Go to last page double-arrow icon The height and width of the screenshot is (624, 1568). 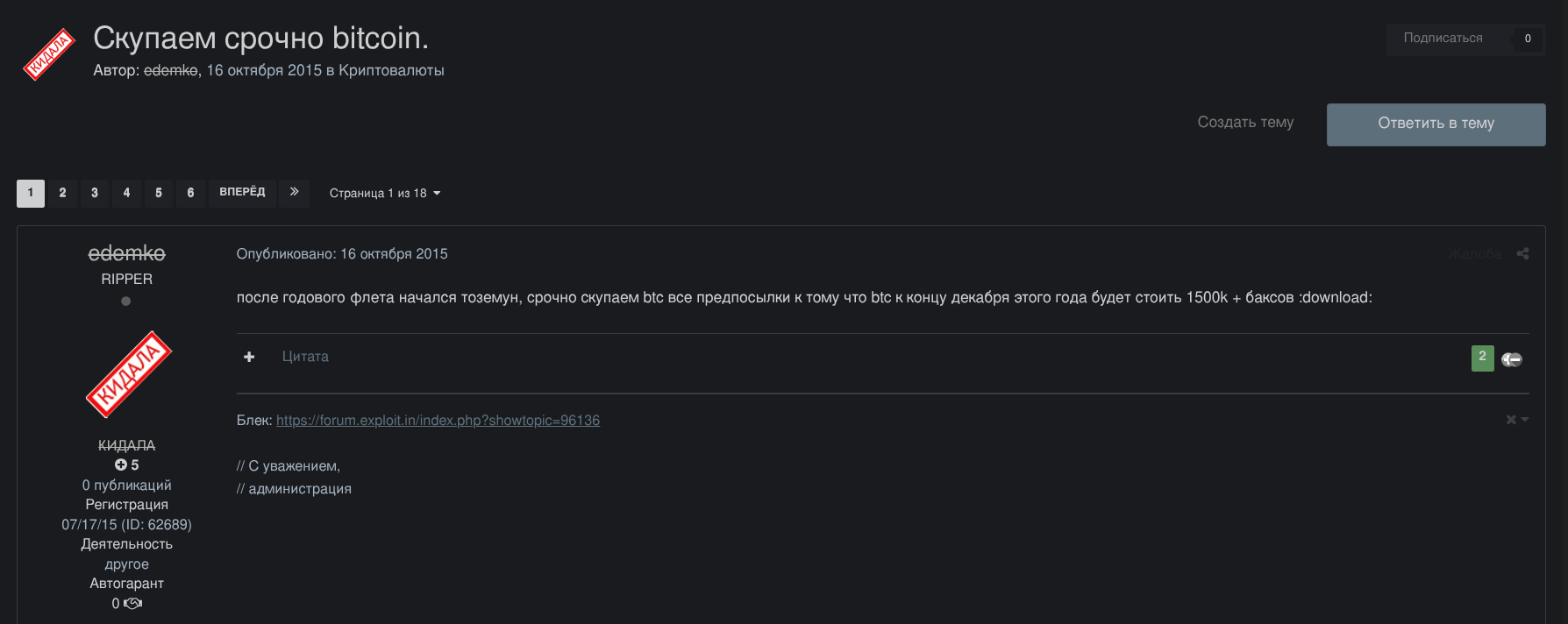point(294,192)
